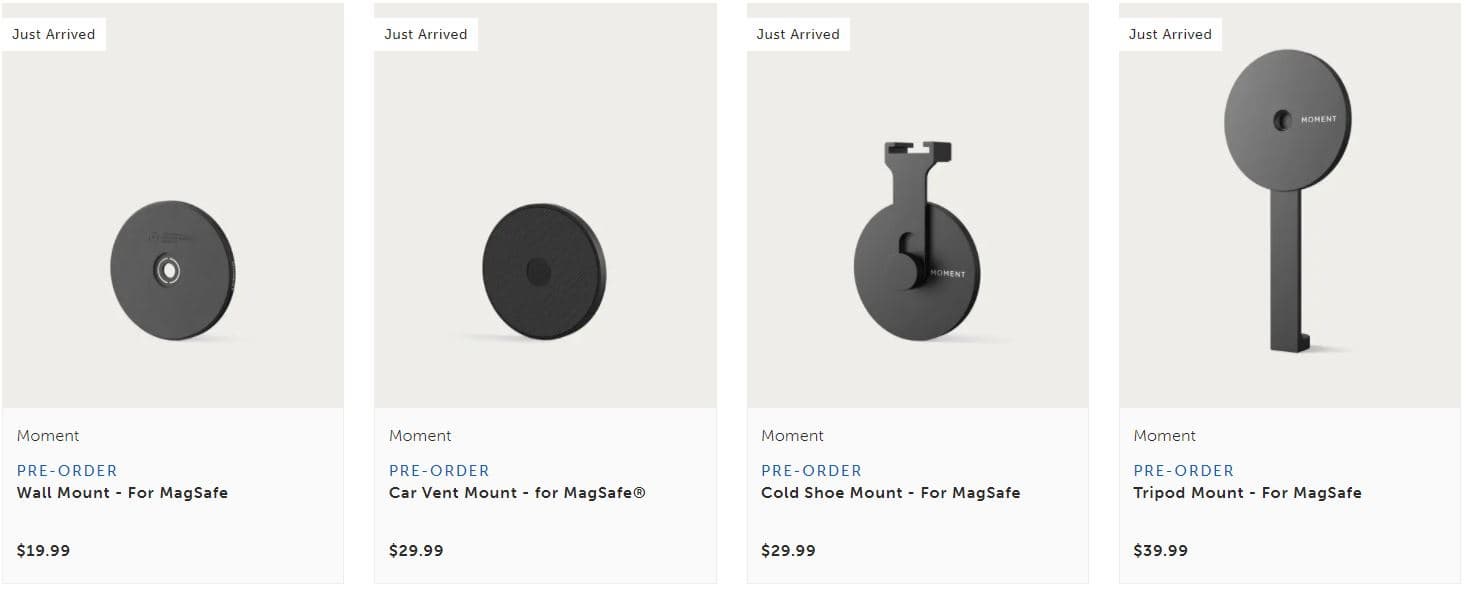Click Moment brand label on Cold Shoe Mount

(792, 436)
